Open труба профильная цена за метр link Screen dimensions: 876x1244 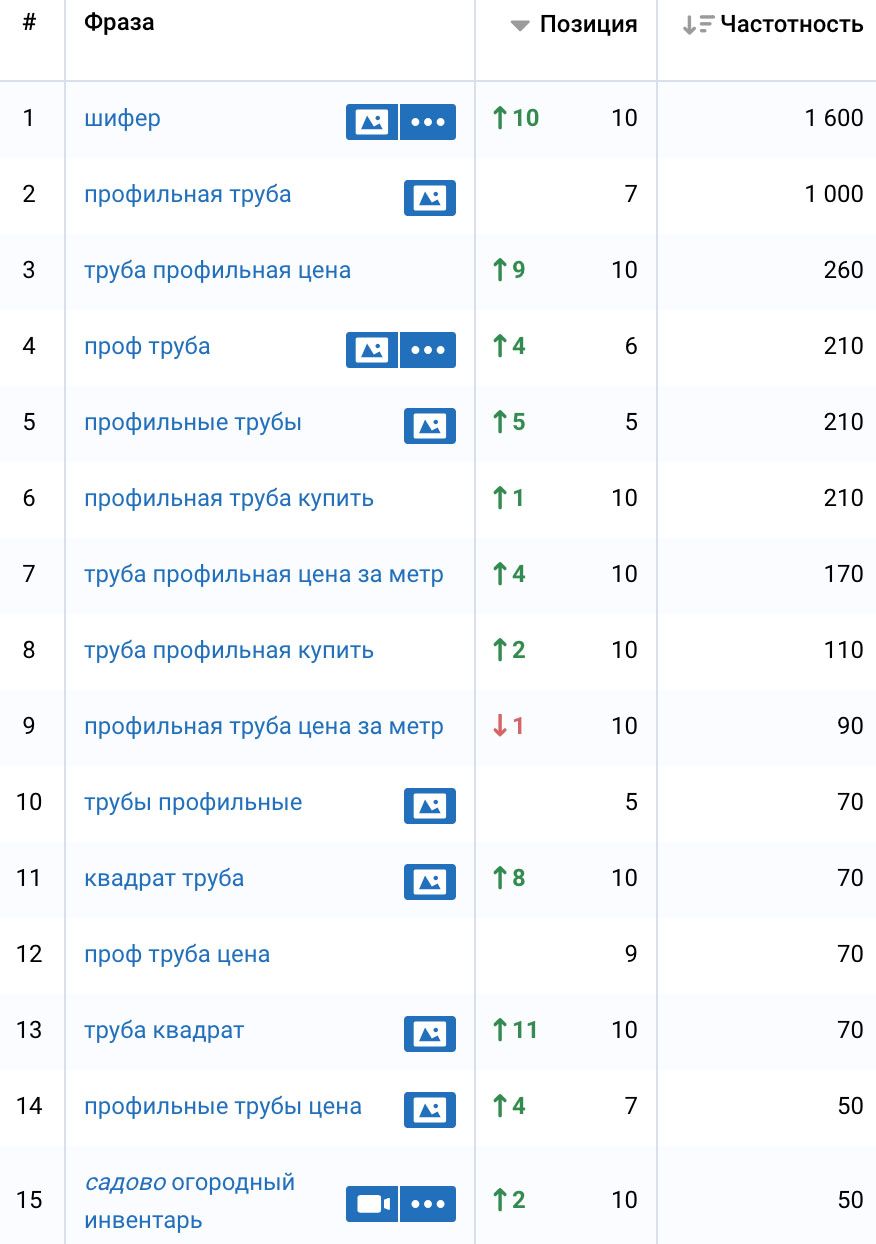(263, 574)
